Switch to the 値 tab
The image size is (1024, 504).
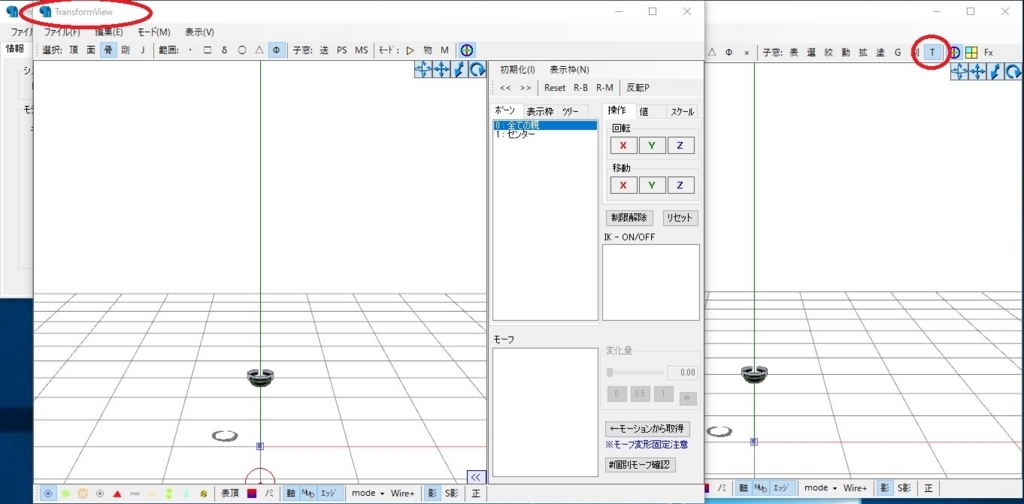click(644, 112)
